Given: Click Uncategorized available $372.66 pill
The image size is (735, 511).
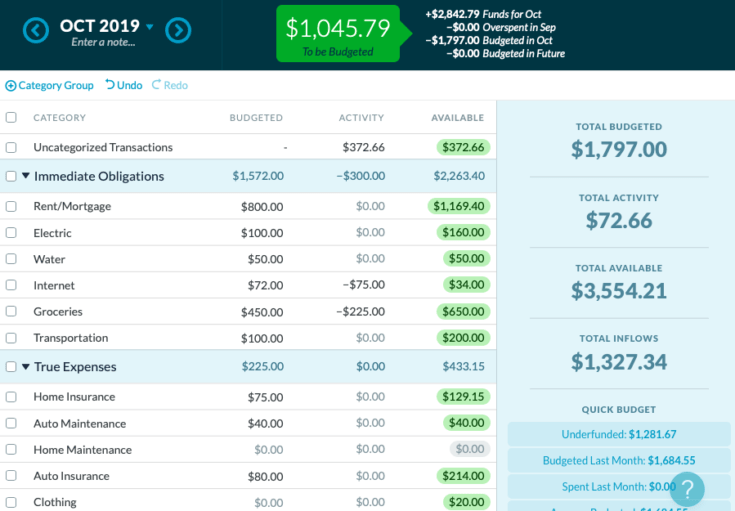Looking at the screenshot, I should (463, 147).
